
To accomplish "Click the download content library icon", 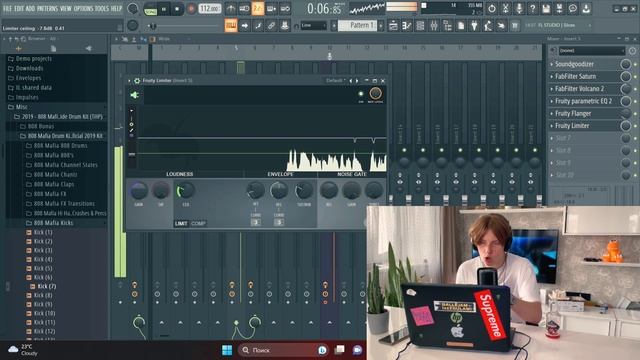I will click(586, 8).
